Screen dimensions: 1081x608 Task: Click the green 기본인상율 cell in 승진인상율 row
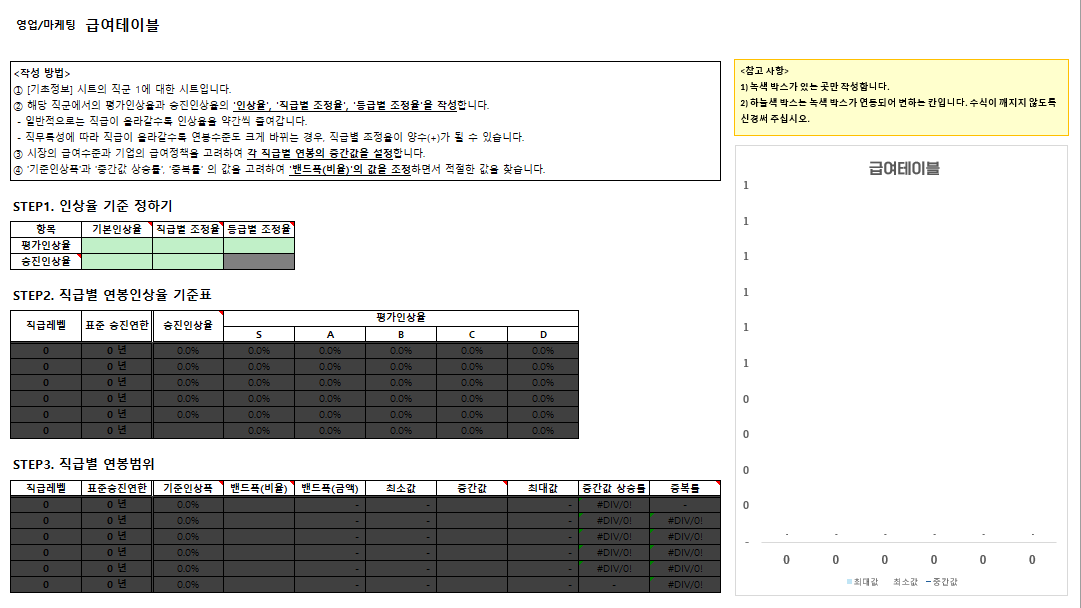pyautogui.click(x=117, y=261)
